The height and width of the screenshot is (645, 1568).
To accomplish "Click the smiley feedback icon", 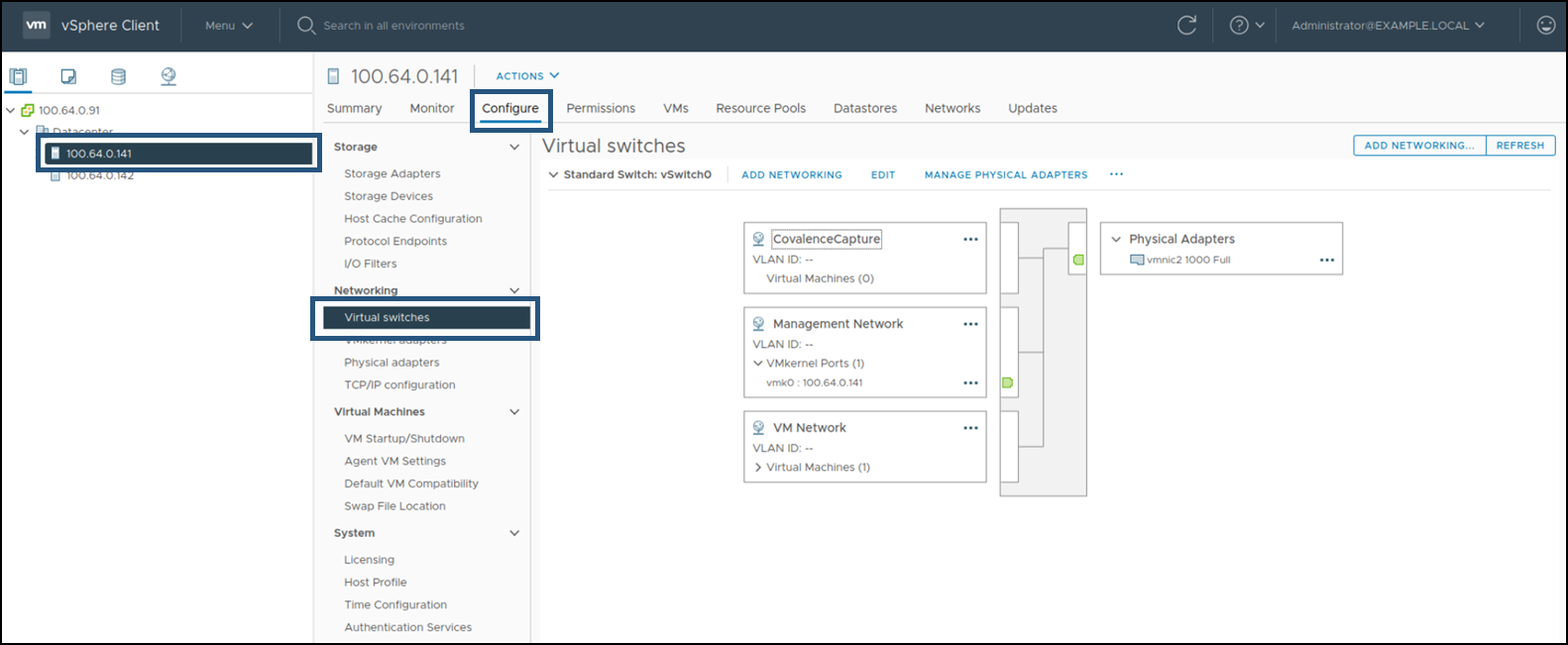I will 1545,26.
